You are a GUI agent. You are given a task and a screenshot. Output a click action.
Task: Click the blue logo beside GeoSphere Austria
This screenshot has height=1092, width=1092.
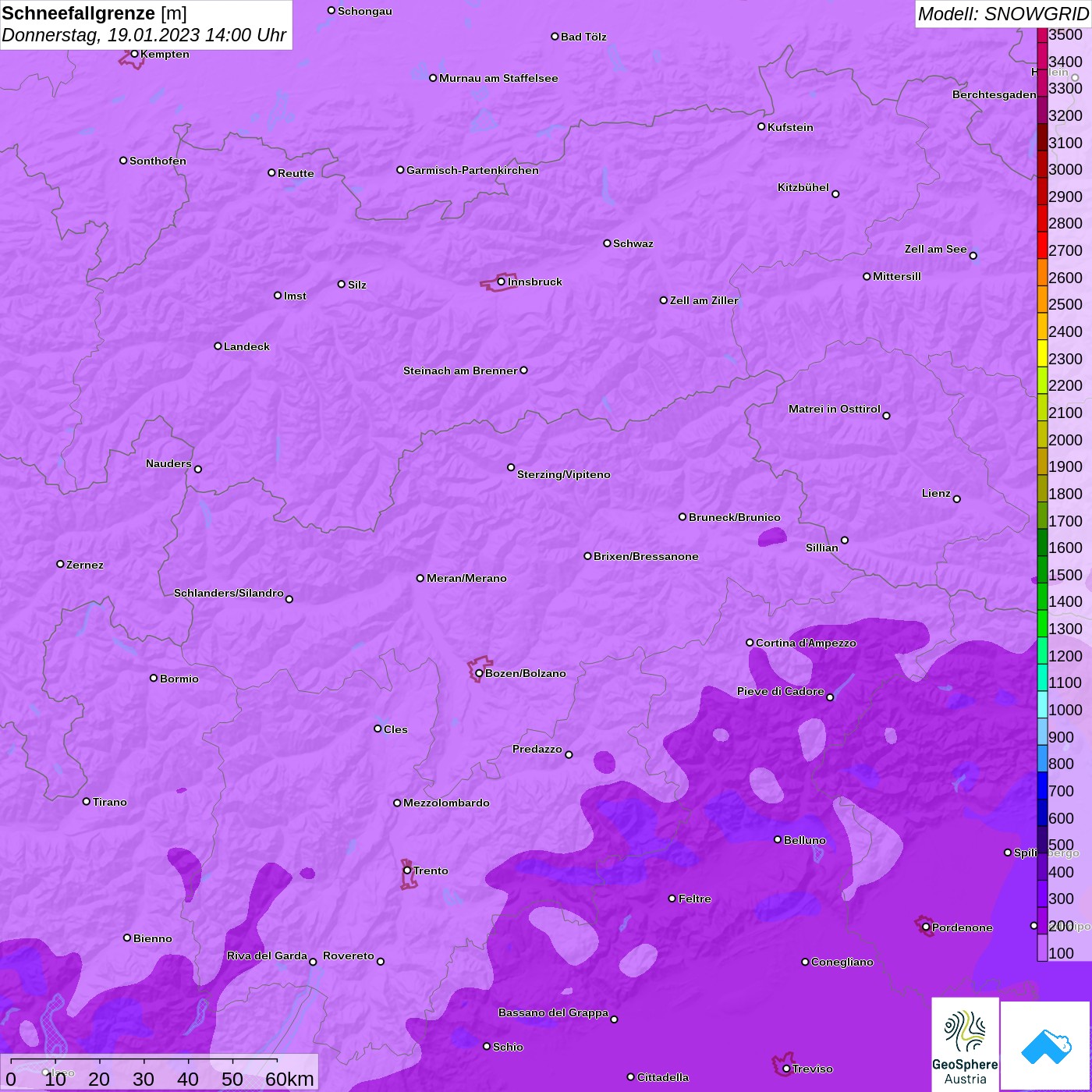(1045, 1046)
